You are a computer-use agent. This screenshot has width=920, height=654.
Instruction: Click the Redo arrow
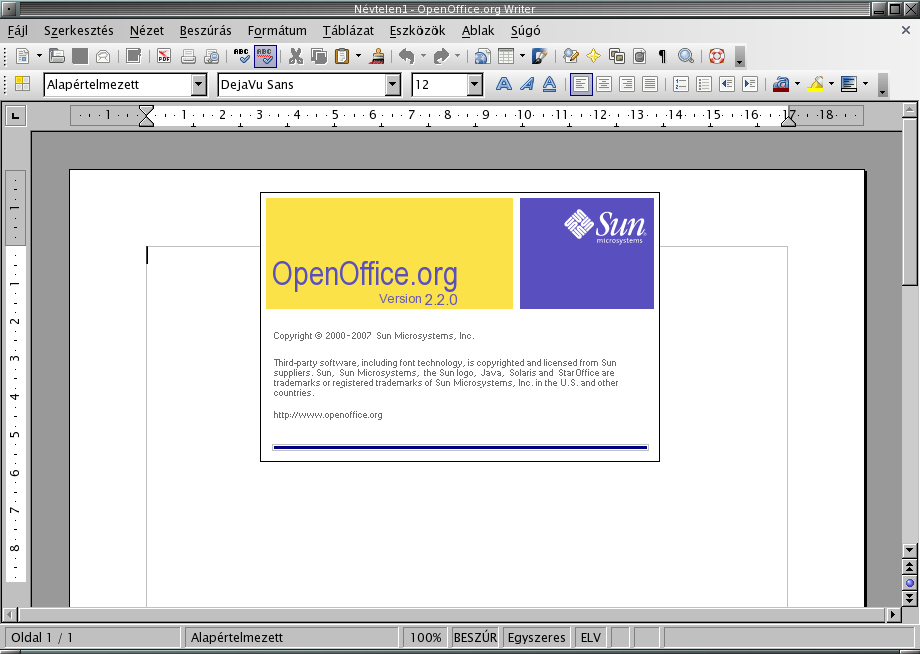(x=441, y=56)
